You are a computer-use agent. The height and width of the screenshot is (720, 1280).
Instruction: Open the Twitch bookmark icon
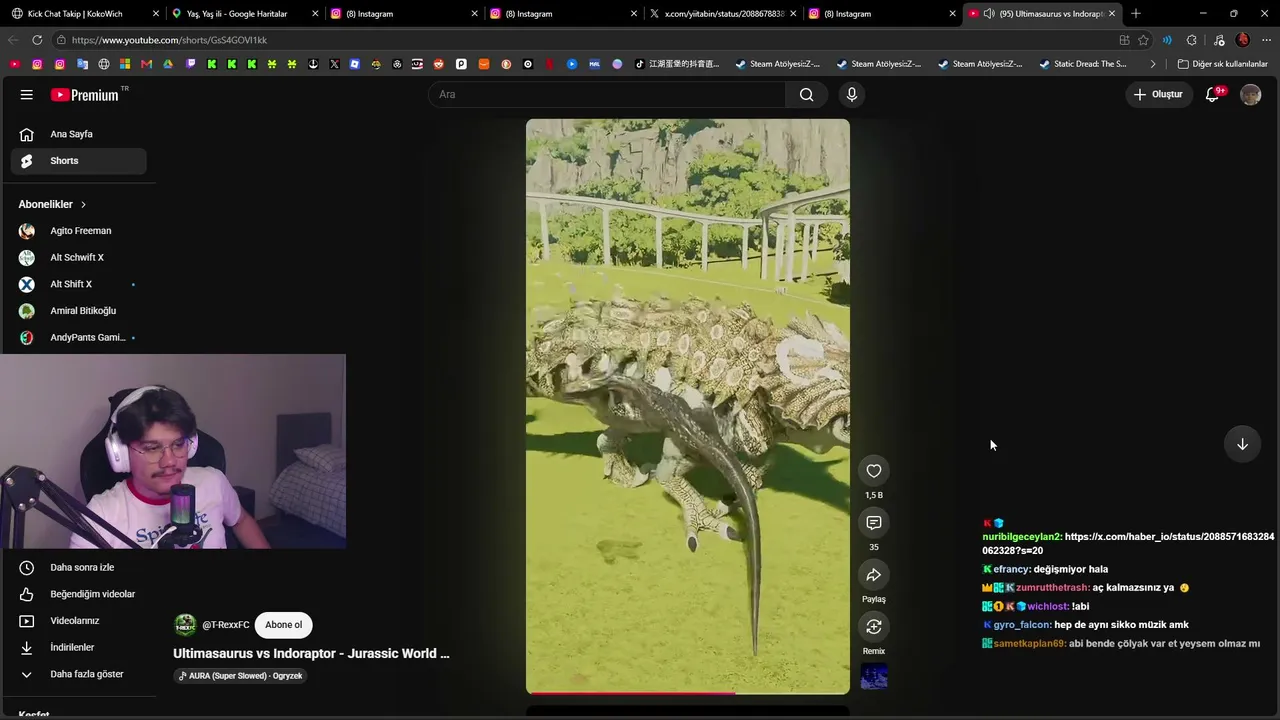190,64
